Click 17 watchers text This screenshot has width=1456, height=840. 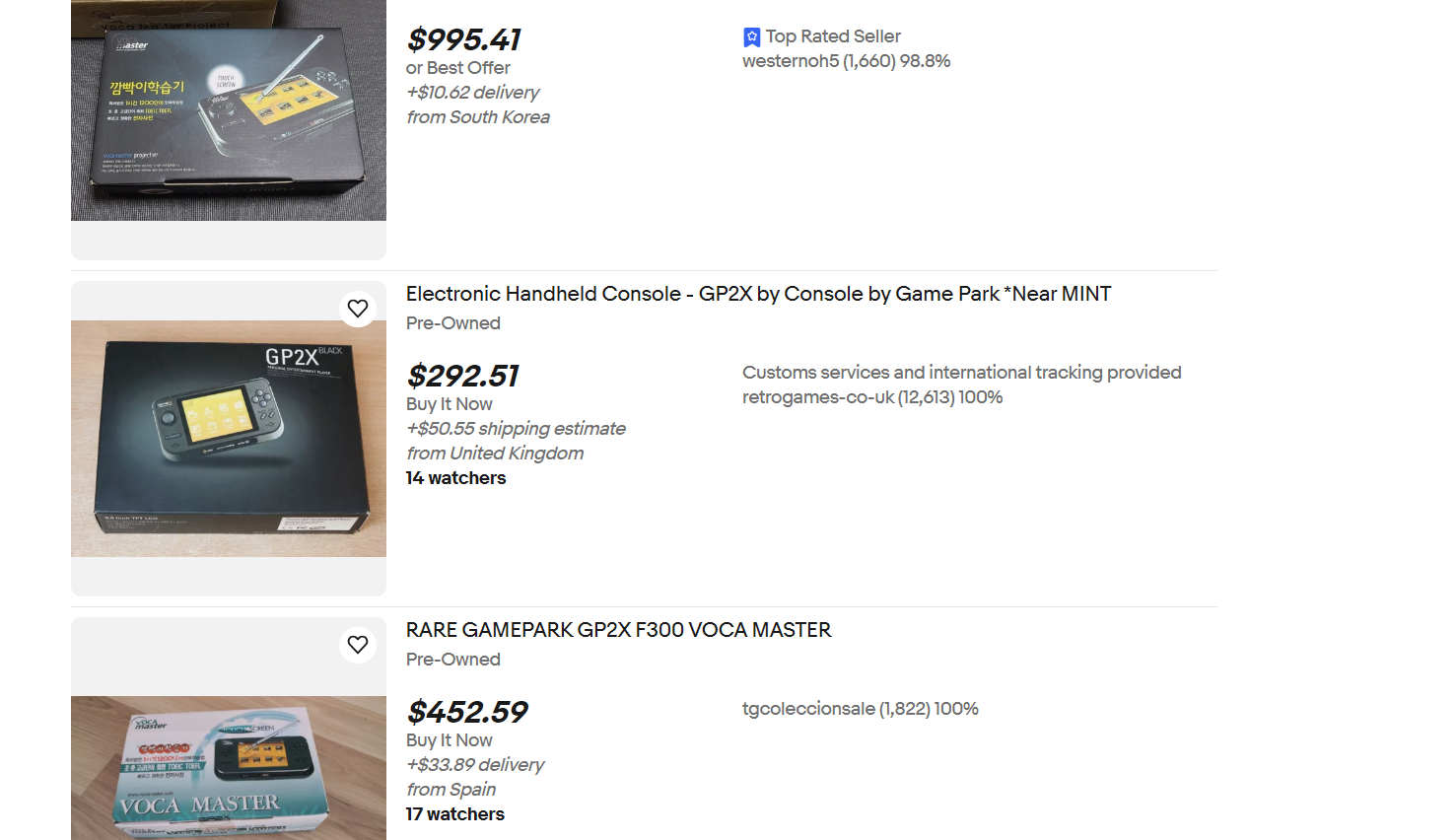click(454, 814)
